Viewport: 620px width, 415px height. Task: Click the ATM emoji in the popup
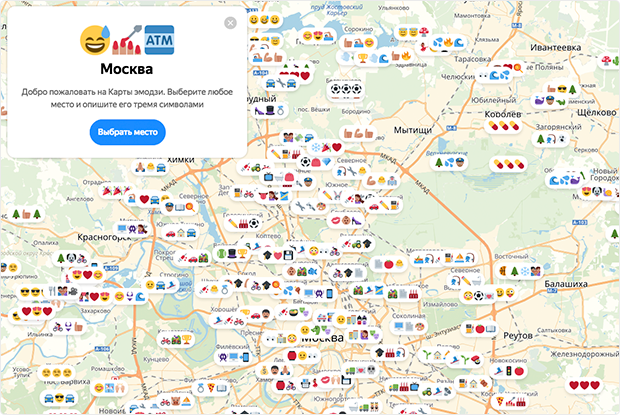coord(159,40)
